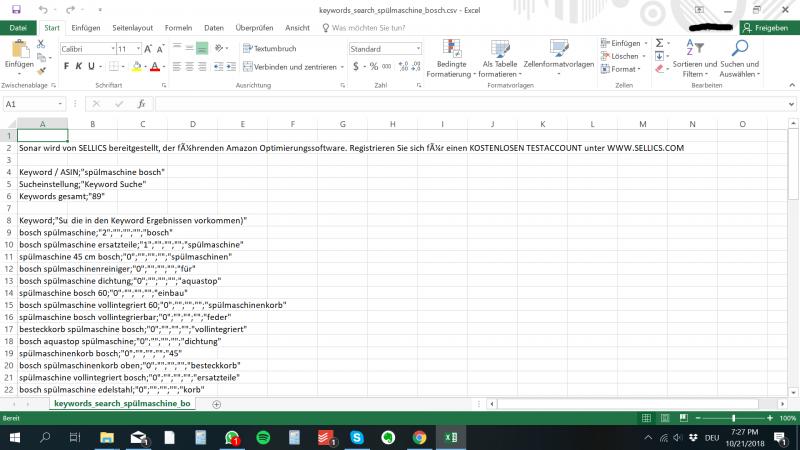This screenshot has width=800, height=450.
Task: Align cell text left
Action: click(x=177, y=67)
